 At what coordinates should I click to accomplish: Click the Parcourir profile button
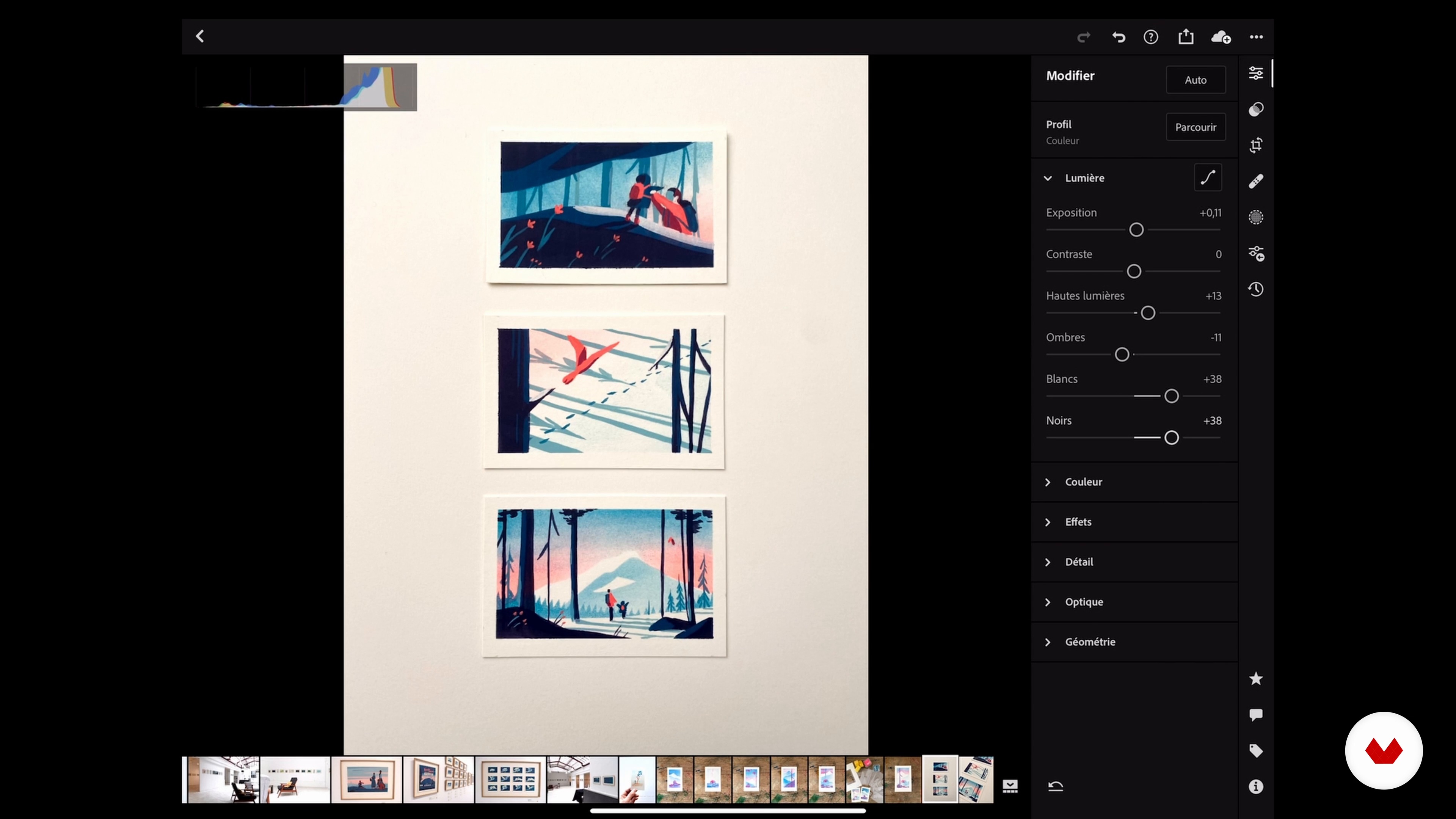(1196, 127)
